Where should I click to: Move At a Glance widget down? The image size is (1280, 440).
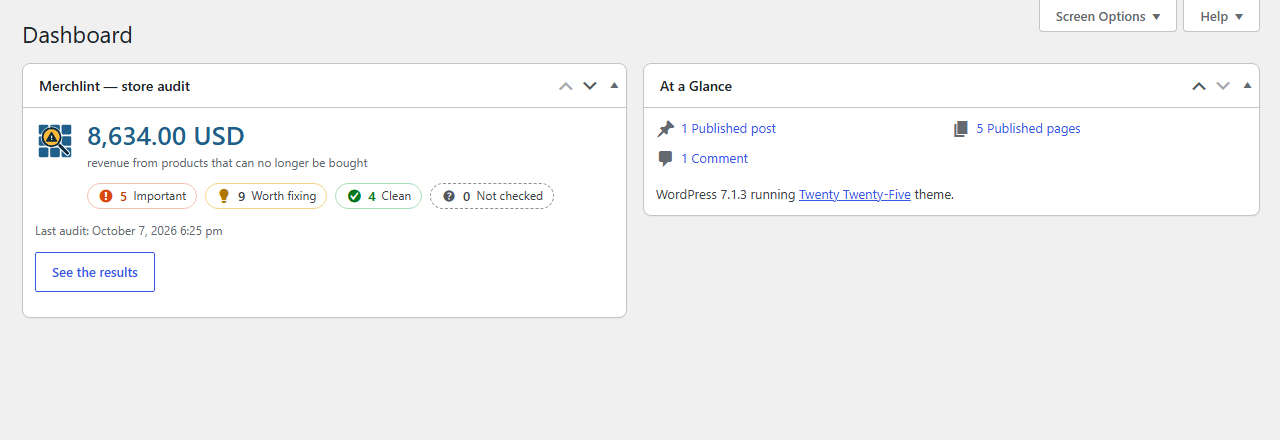(1223, 86)
